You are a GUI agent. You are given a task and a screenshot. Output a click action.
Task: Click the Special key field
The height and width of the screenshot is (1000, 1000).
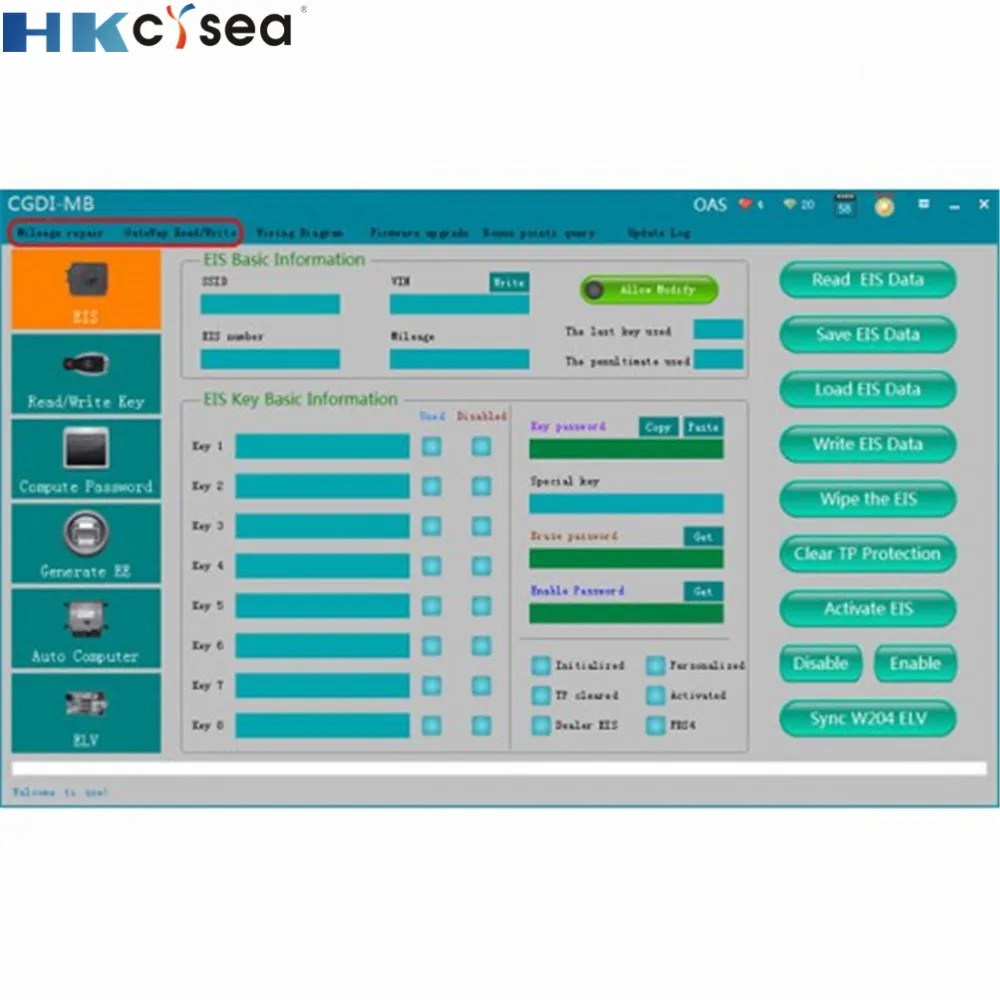pyautogui.click(x=626, y=504)
